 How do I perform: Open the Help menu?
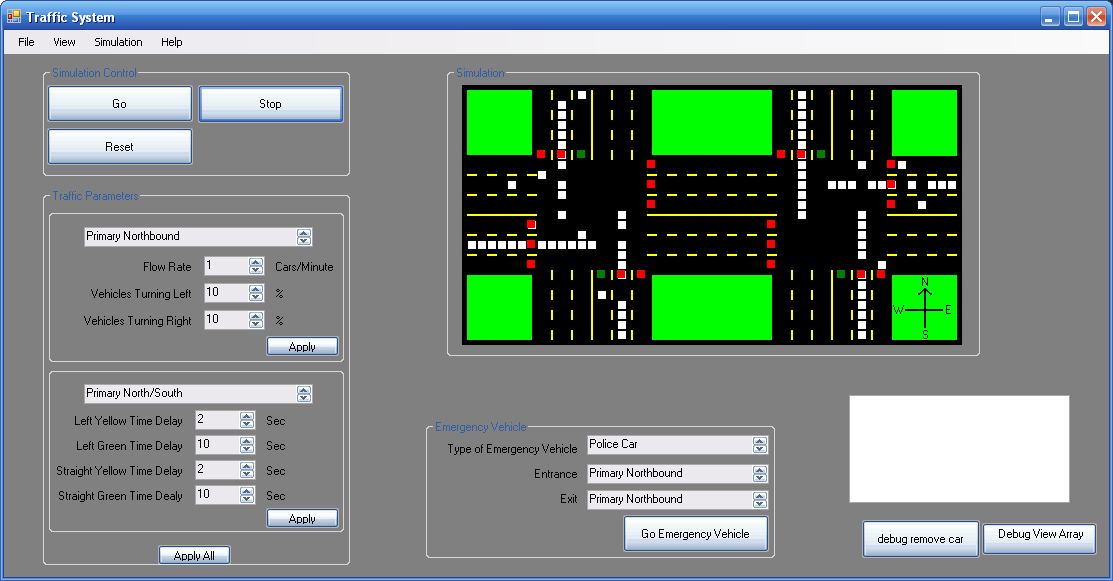coord(172,42)
